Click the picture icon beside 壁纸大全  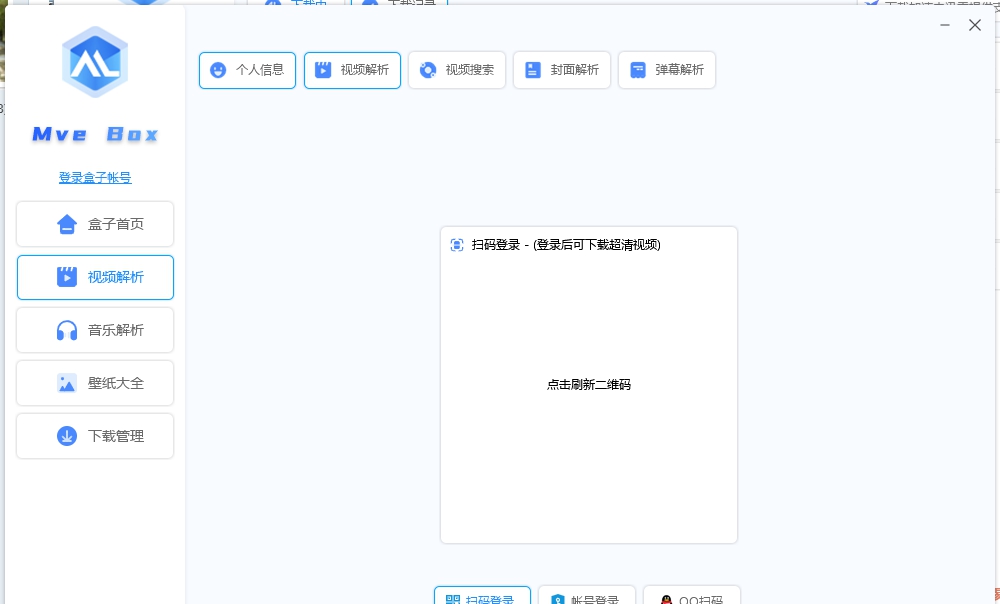coord(67,383)
